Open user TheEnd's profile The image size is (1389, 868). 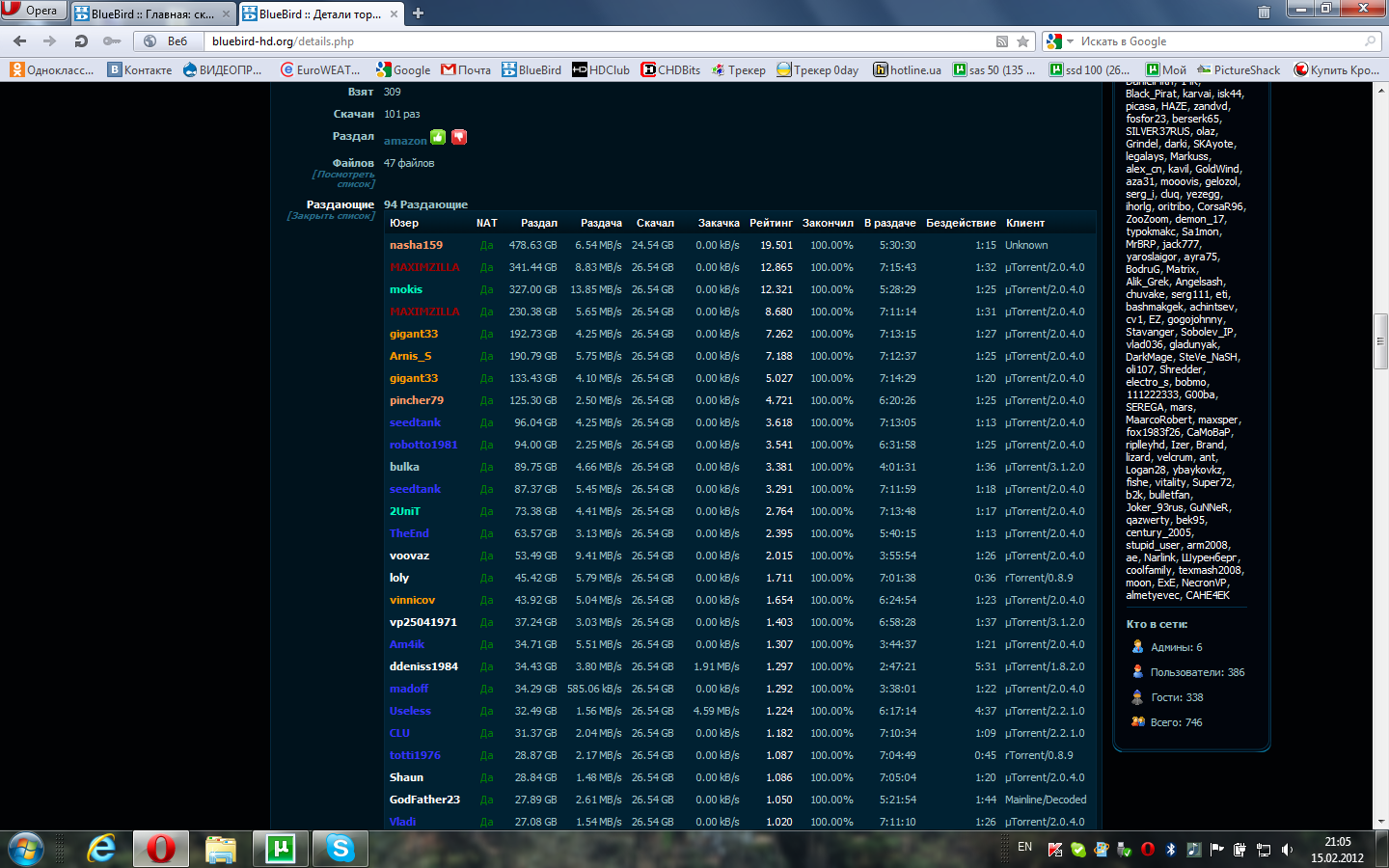coord(409,533)
